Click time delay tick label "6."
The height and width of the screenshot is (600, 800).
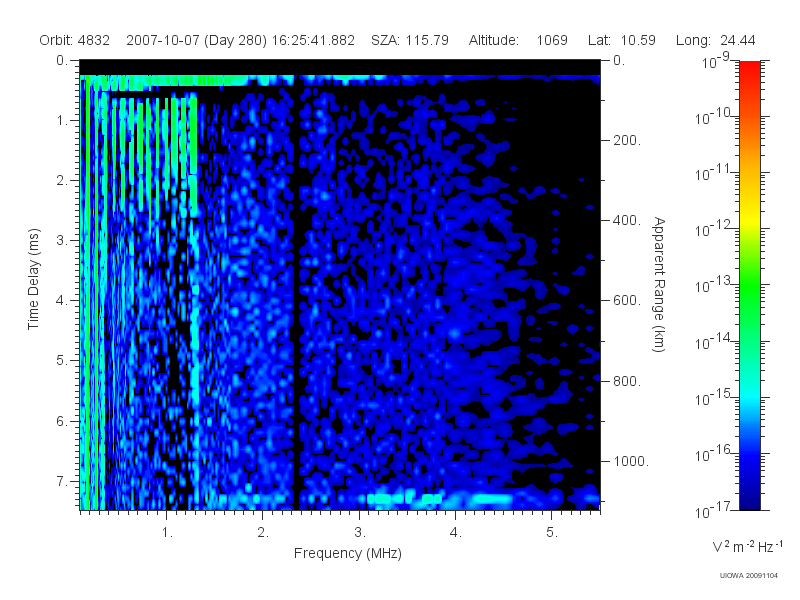62,421
